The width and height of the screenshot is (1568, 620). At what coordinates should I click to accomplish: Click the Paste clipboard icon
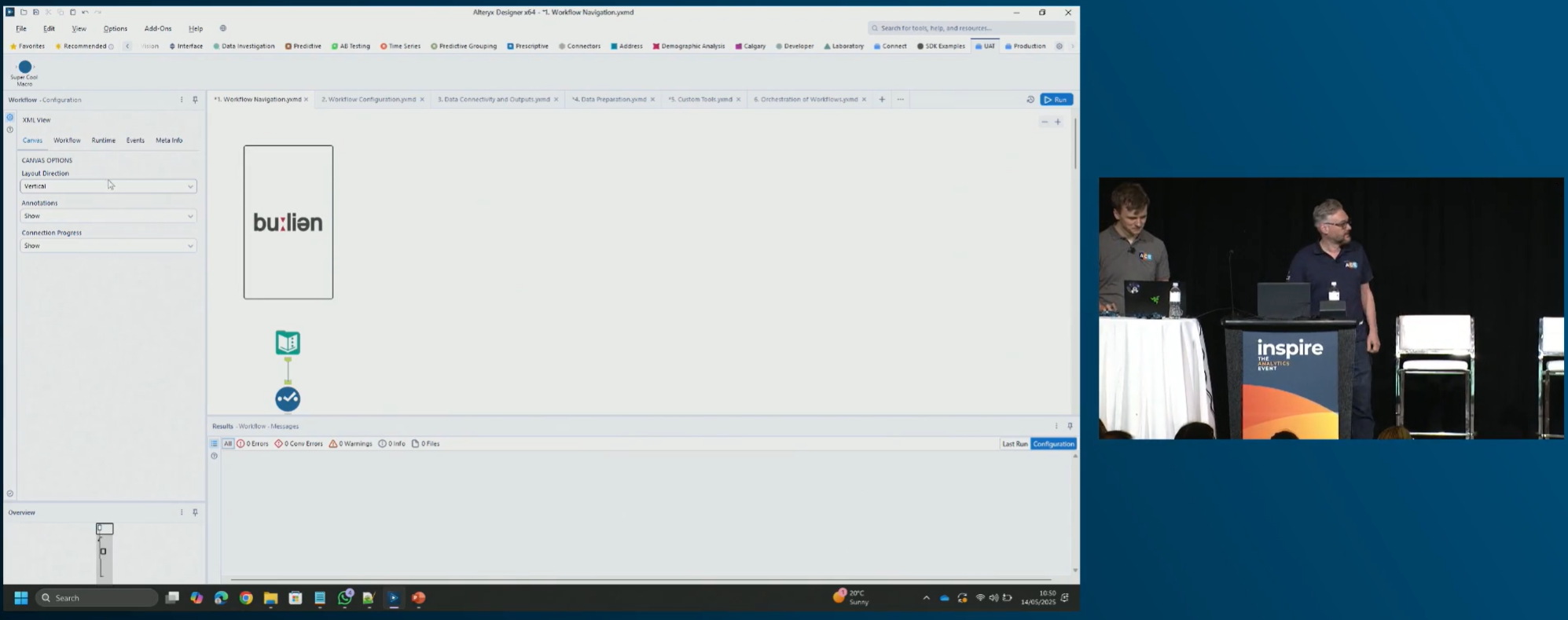pyautogui.click(x=73, y=12)
